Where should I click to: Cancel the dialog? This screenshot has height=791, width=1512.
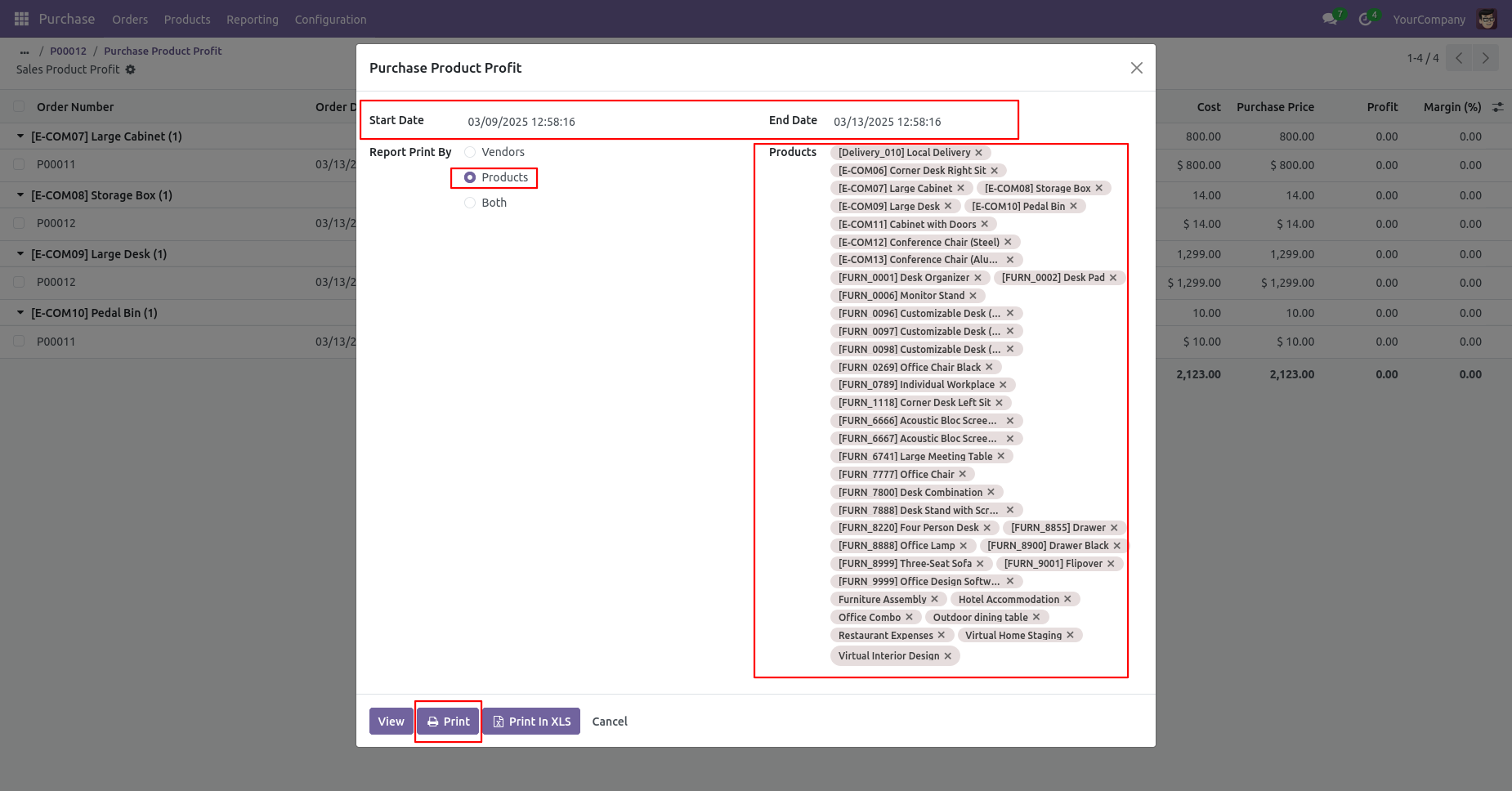(610, 722)
